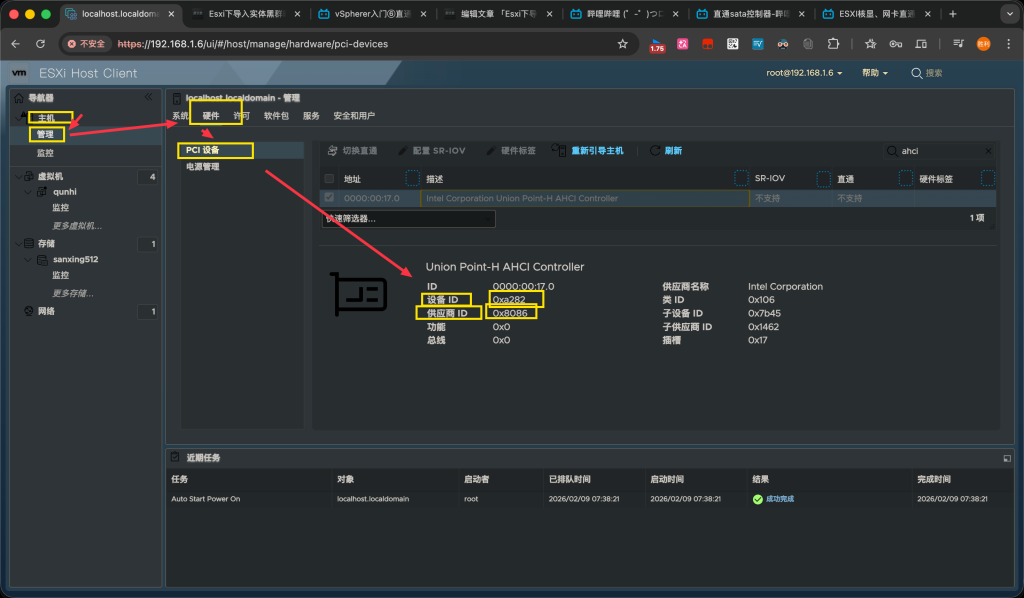Bookmark this page with star icon
This screenshot has height=598, width=1024.
click(x=623, y=44)
